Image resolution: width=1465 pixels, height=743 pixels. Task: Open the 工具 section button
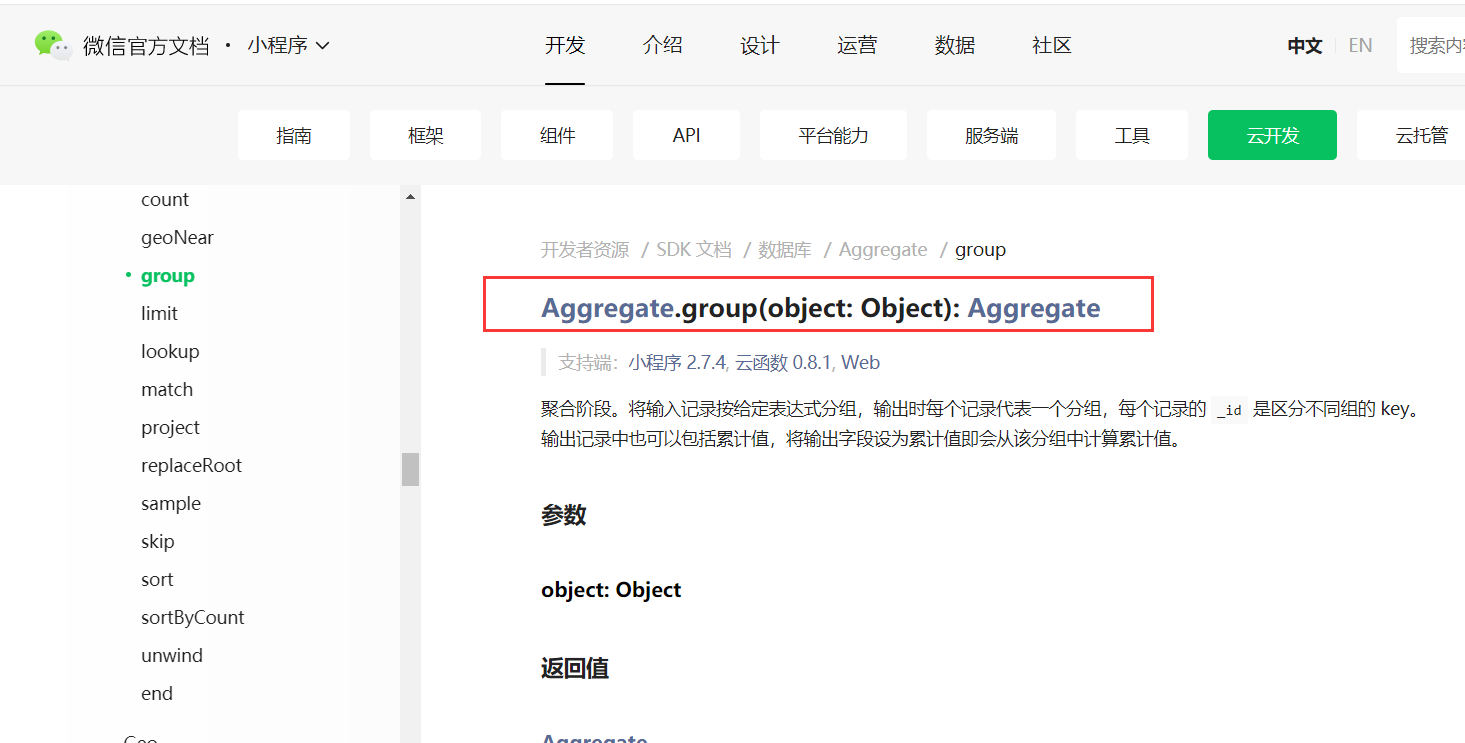coord(1132,135)
